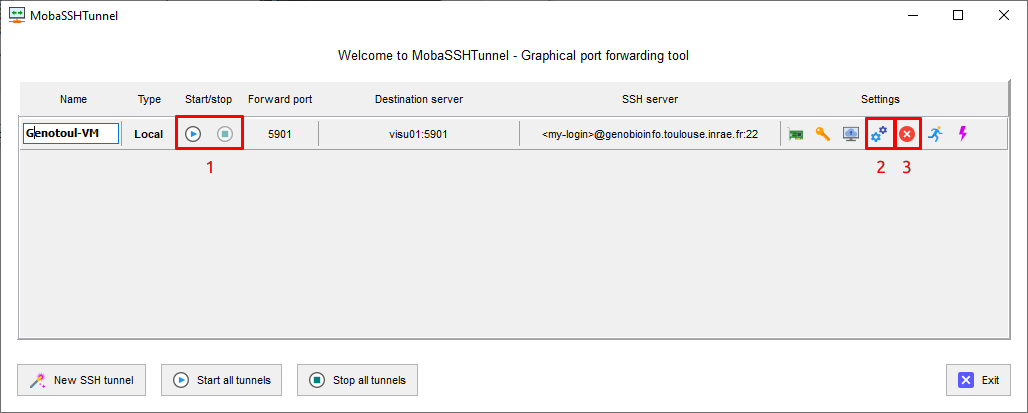The width and height of the screenshot is (1028, 413).
Task: Click the monitor icon in Settings column
Action: click(x=850, y=134)
